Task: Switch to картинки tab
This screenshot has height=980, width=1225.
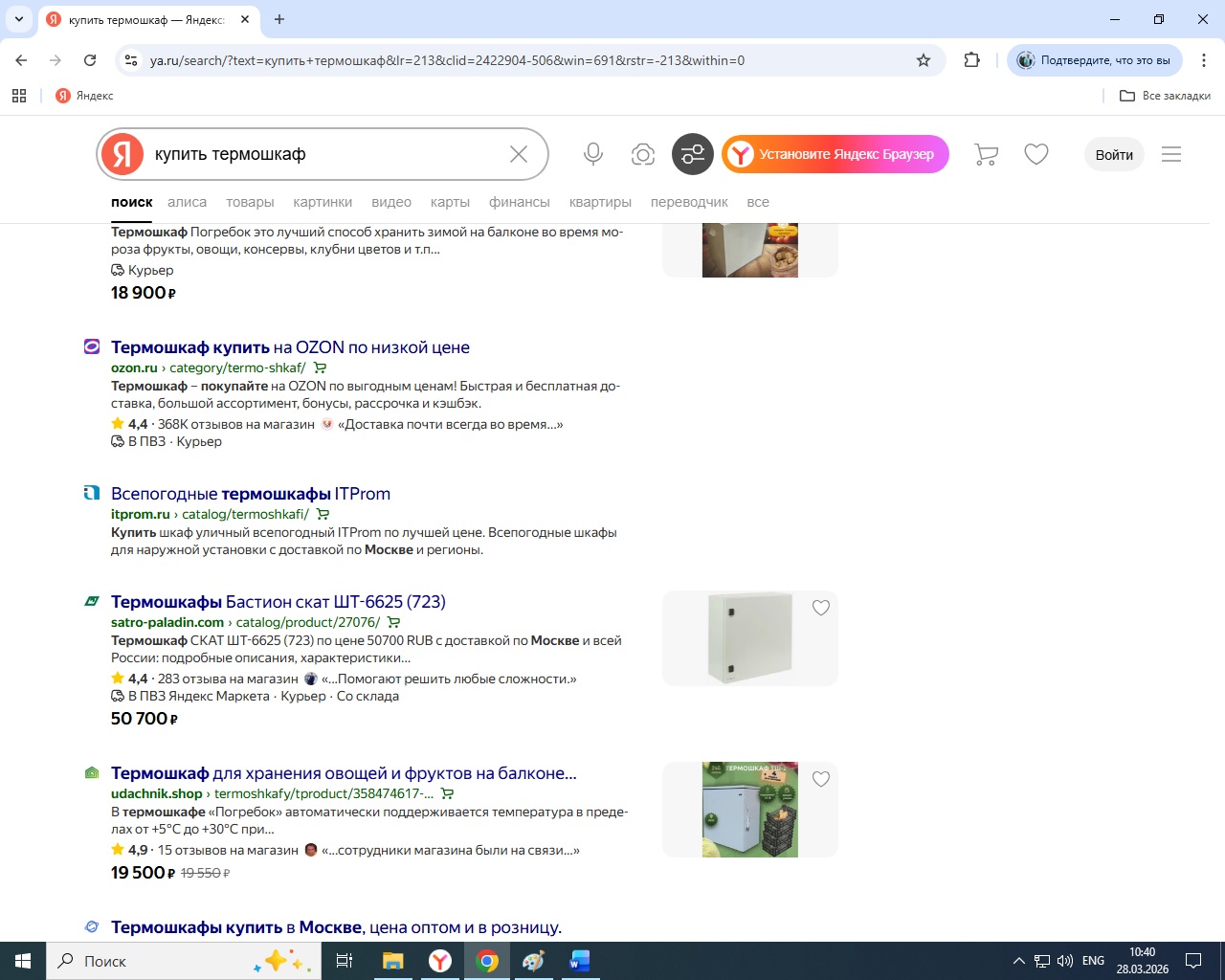Action: 323,202
